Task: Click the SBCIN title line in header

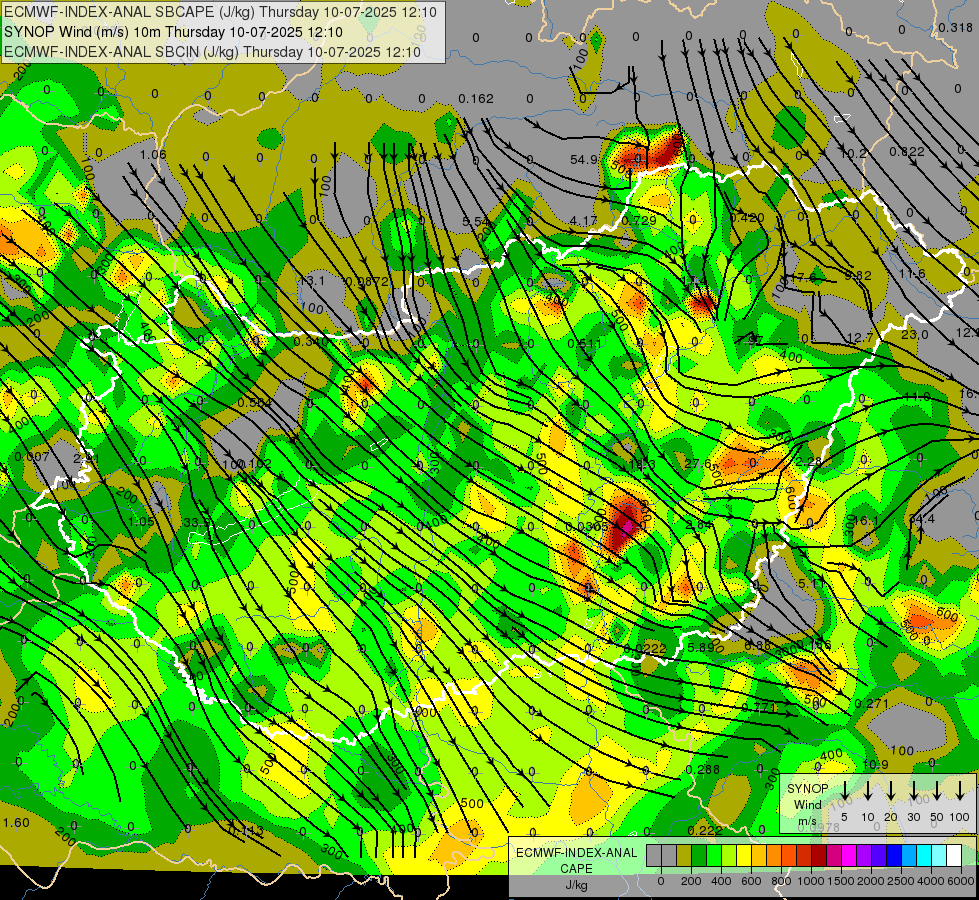Action: [212, 52]
